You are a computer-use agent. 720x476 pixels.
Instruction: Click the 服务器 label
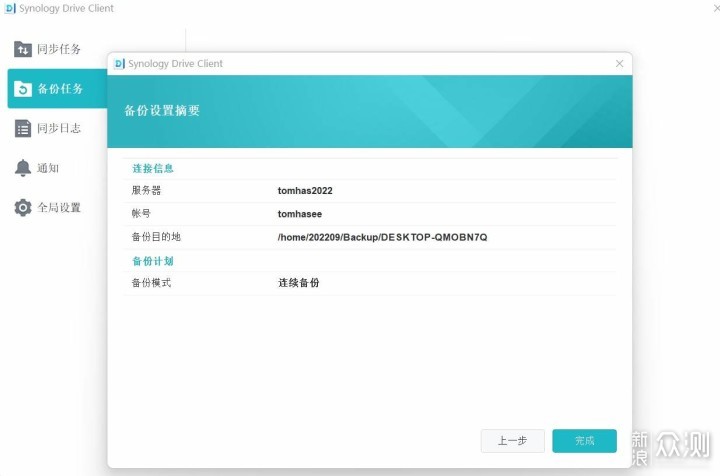146,190
